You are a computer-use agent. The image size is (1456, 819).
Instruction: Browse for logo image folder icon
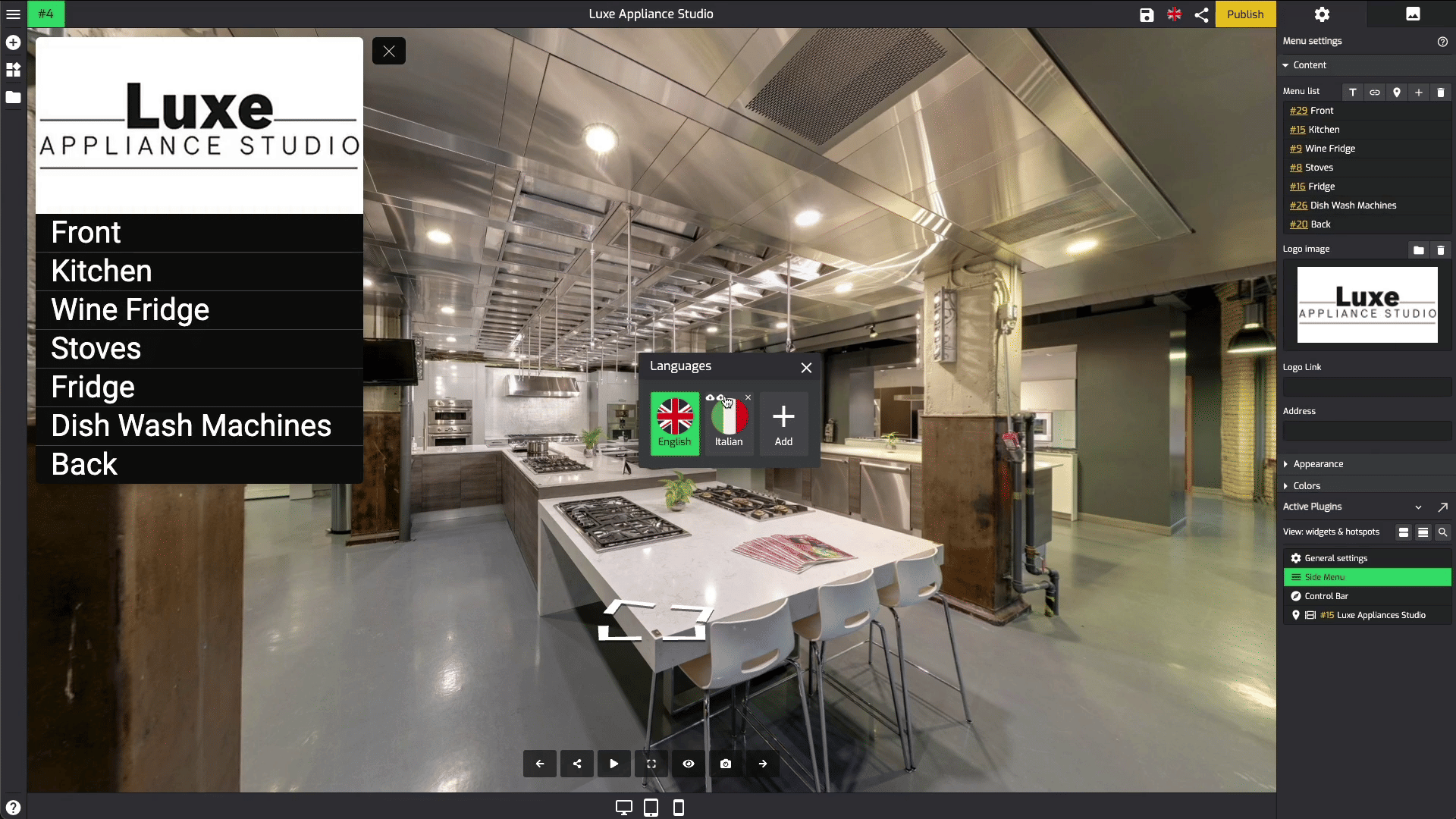(1418, 249)
